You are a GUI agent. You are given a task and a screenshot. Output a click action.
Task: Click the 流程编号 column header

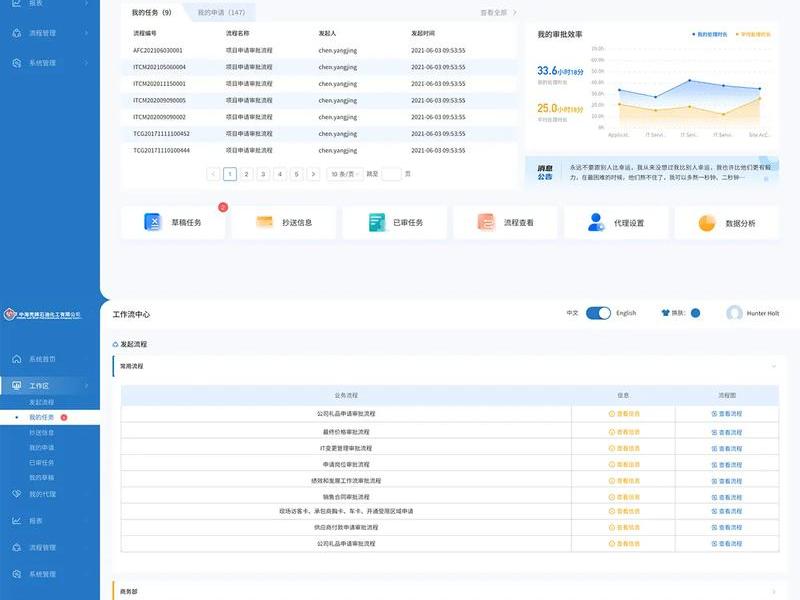145,33
